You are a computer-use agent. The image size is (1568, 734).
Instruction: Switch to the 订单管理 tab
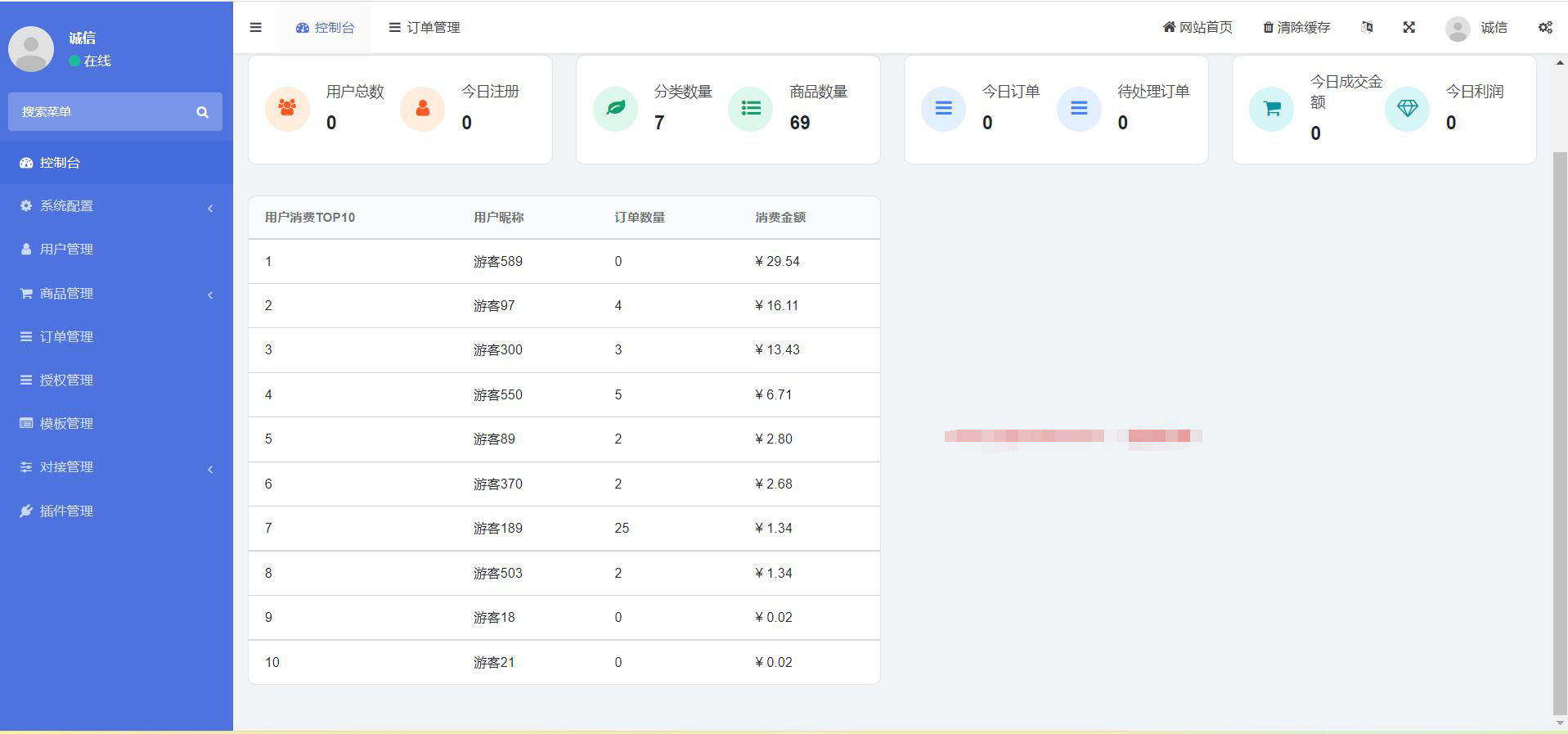pyautogui.click(x=424, y=27)
